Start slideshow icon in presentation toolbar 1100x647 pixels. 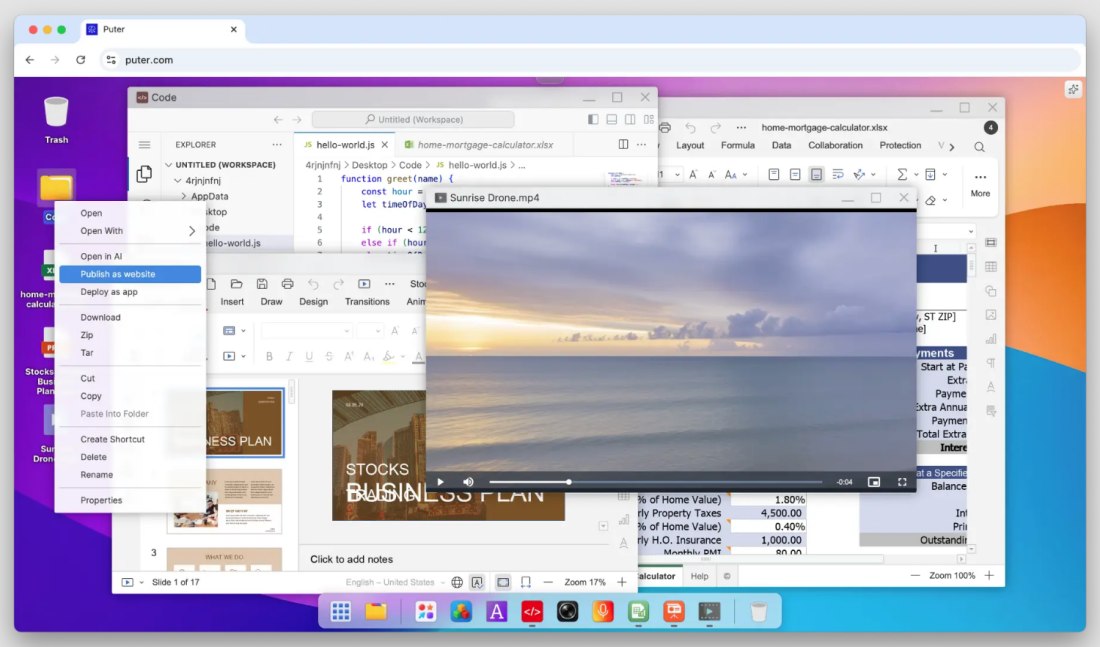pyautogui.click(x=364, y=284)
